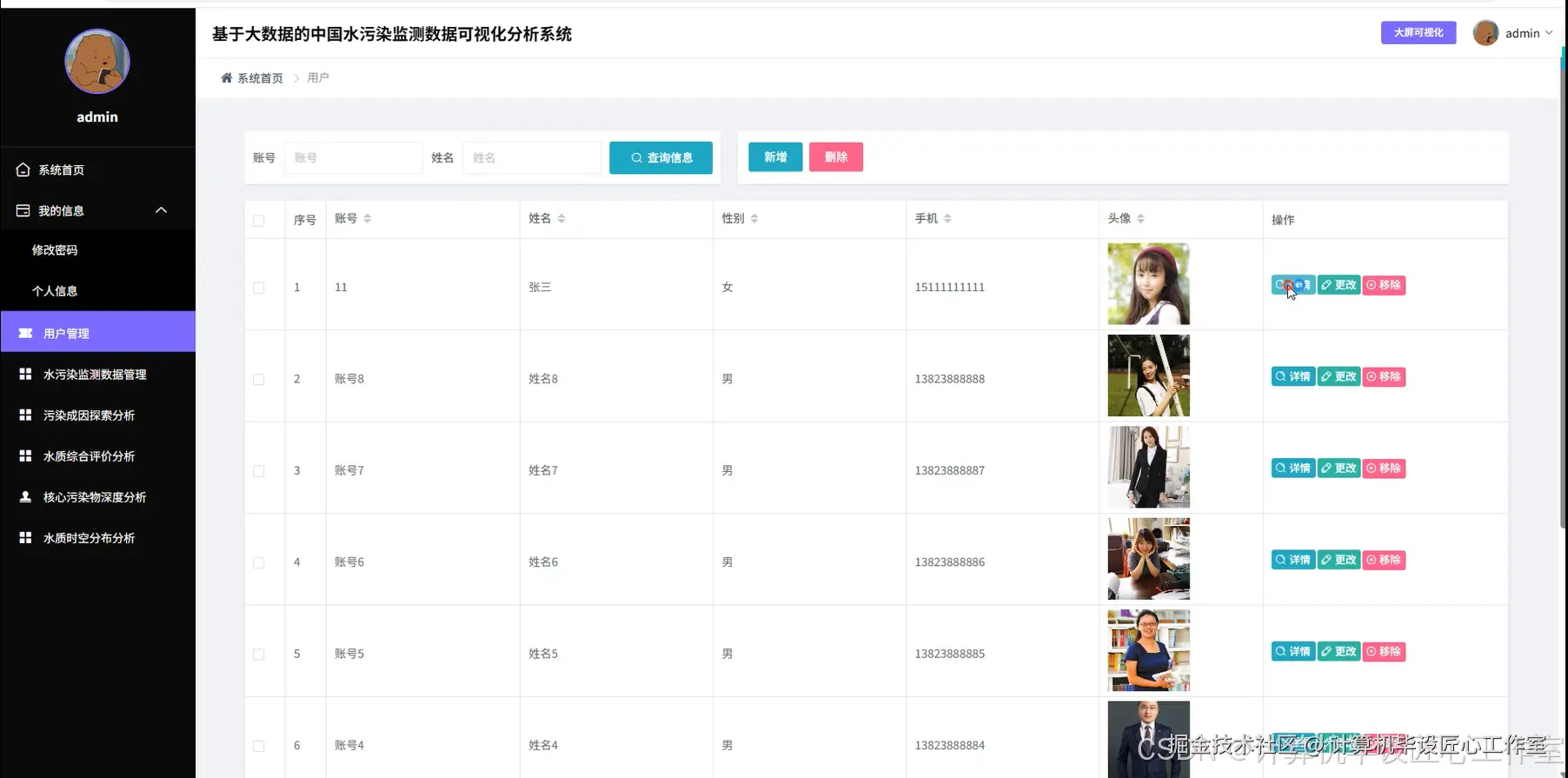Check the row 5 账号5 checkbox
Screen dimensions: 1568x778
[259, 655]
